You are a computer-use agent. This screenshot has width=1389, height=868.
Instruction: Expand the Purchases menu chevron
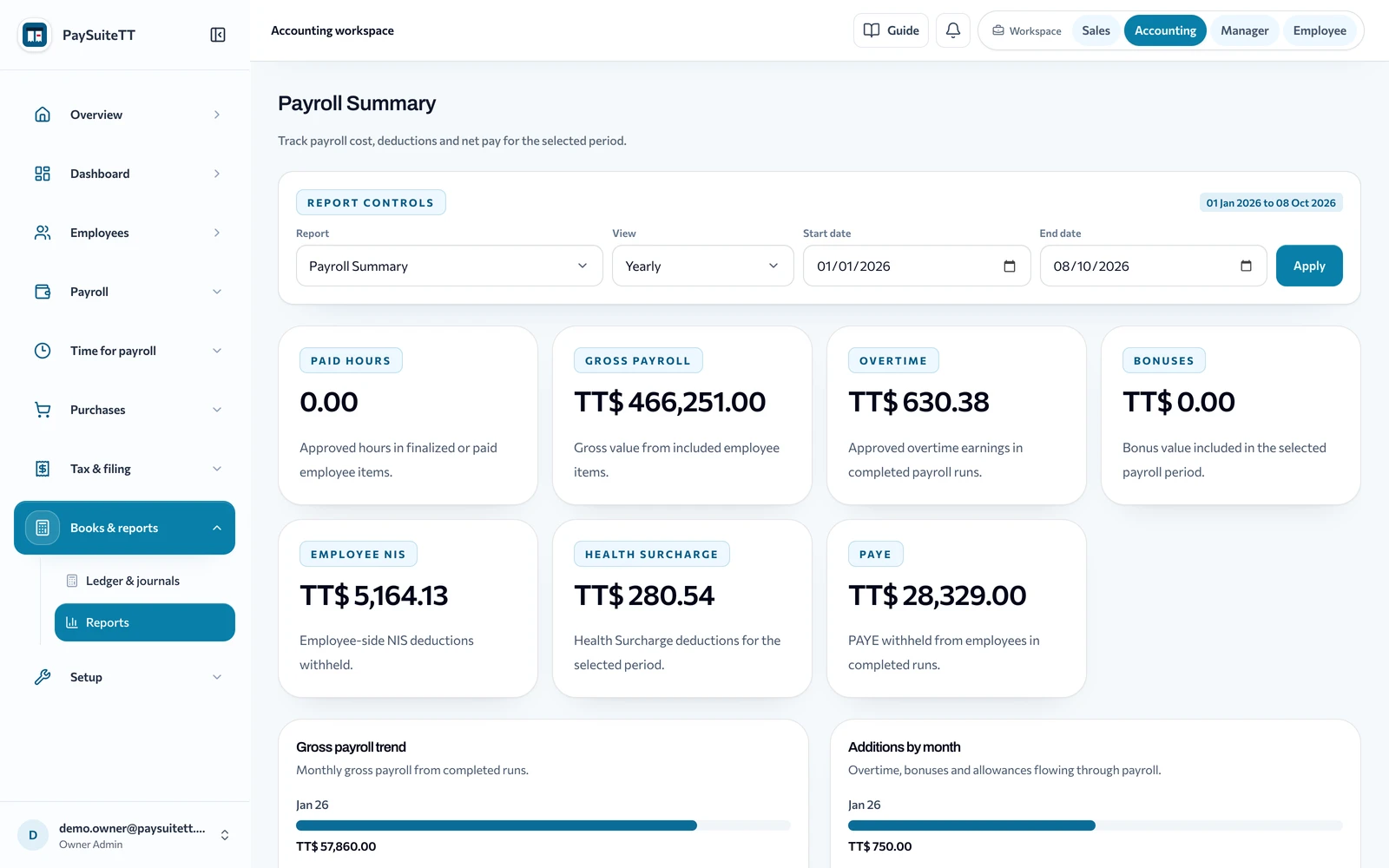pos(217,410)
